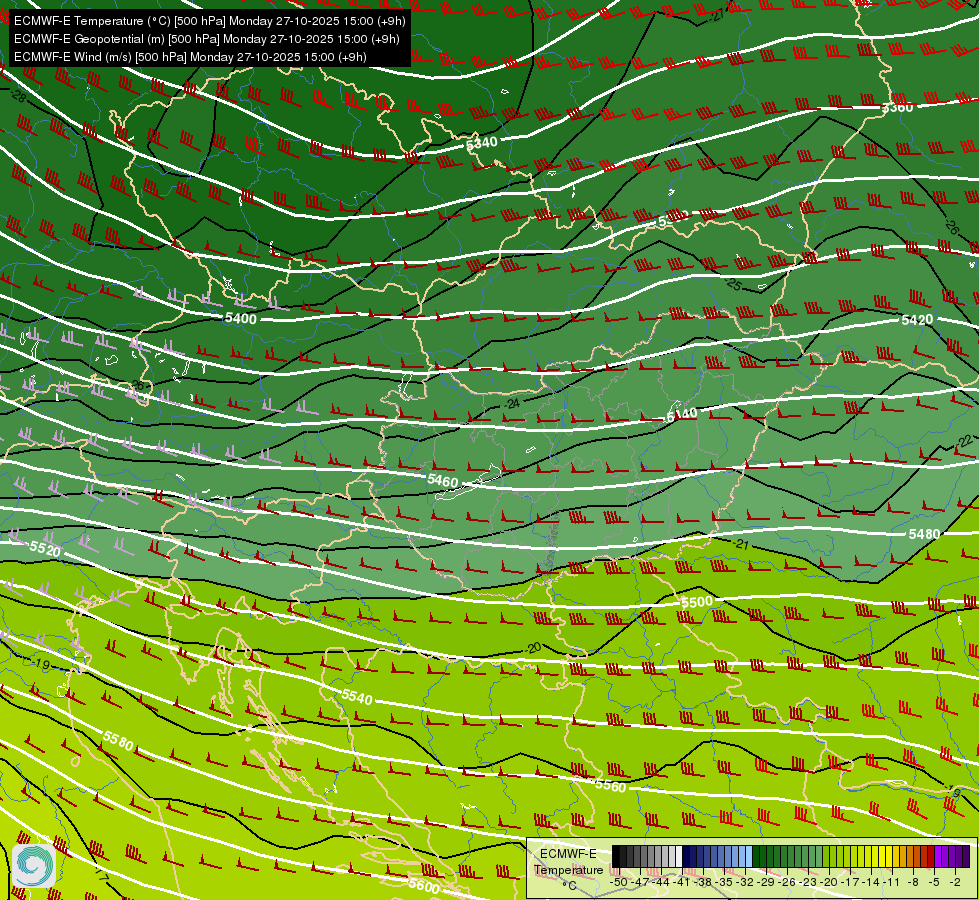Image resolution: width=979 pixels, height=900 pixels.
Task: Click the 5580 geopotential contour label
Action: [118, 741]
